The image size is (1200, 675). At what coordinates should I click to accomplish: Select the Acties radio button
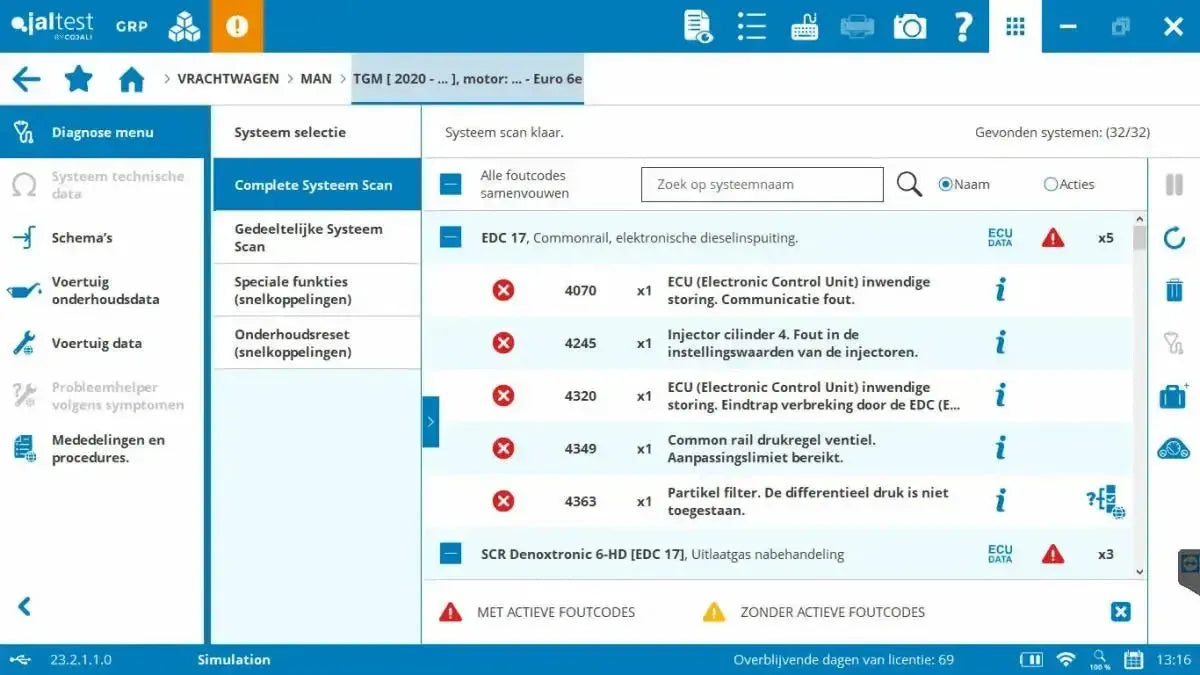click(1049, 184)
